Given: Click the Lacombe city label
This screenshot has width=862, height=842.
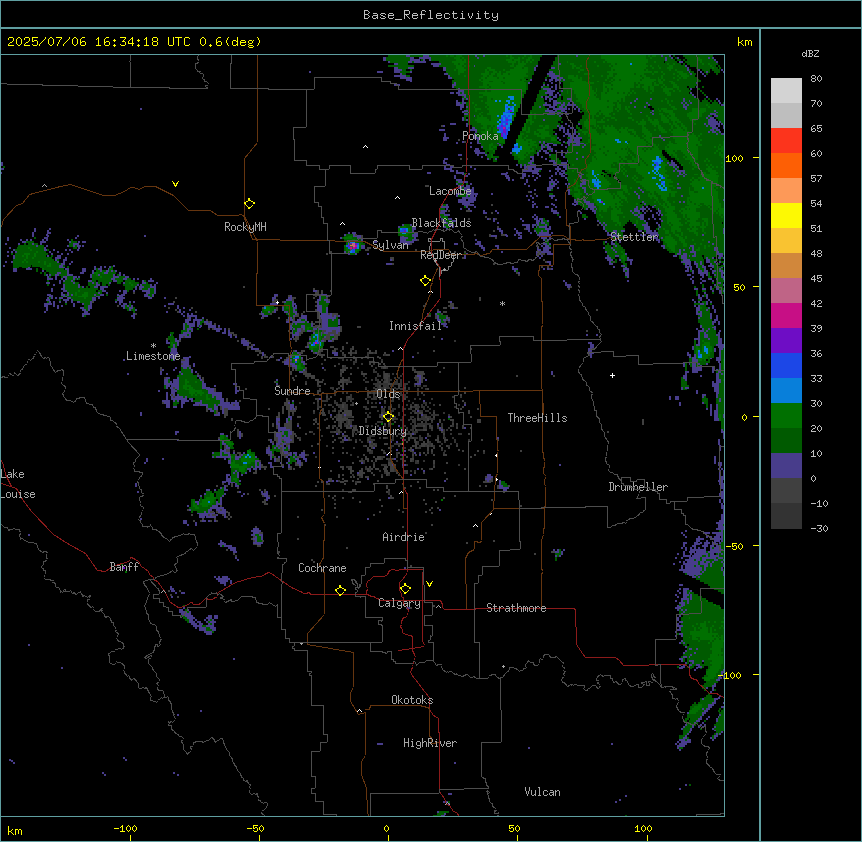Looking at the screenshot, I should pyautogui.click(x=450, y=191).
